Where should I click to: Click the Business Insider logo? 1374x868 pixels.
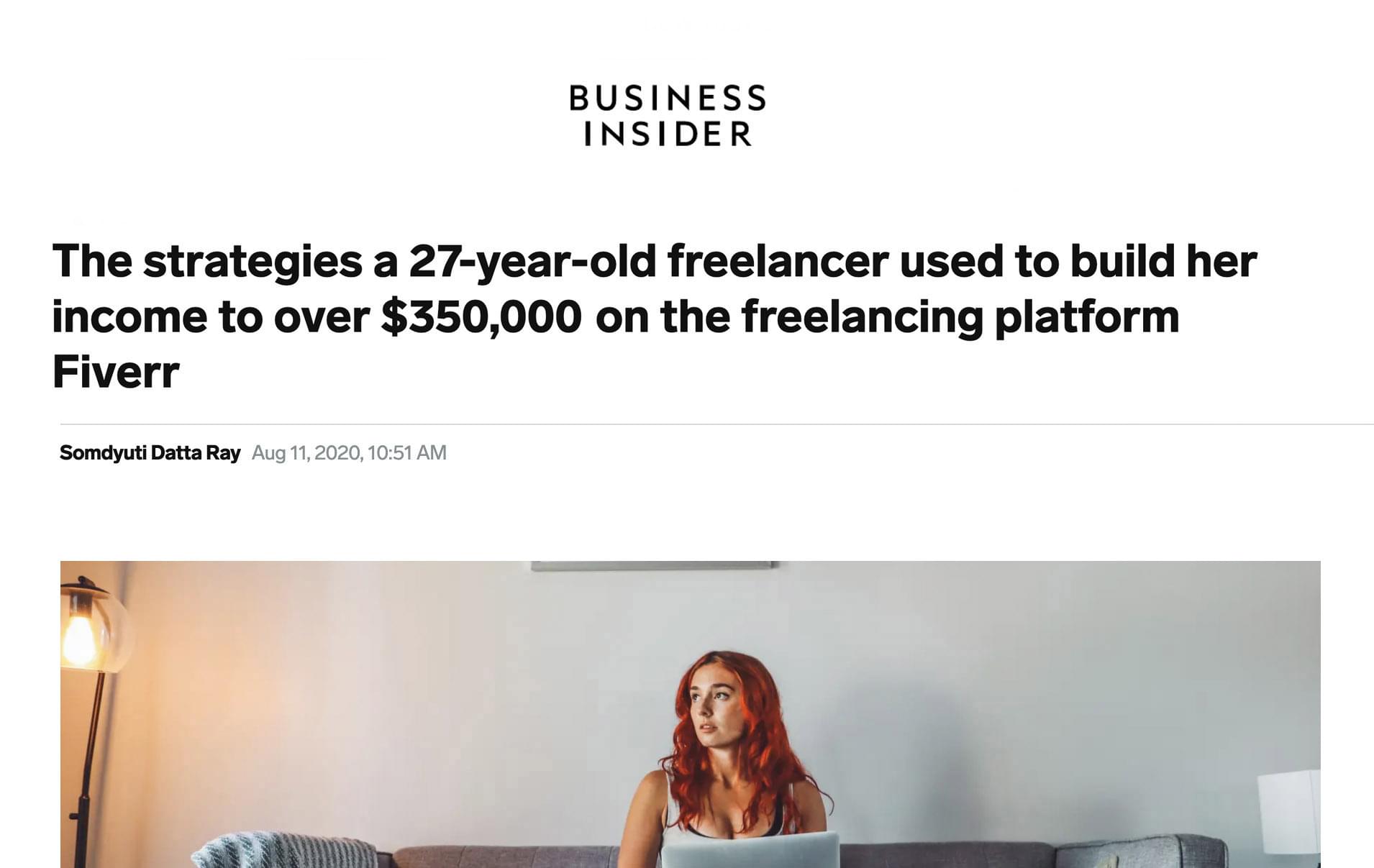[x=668, y=116]
